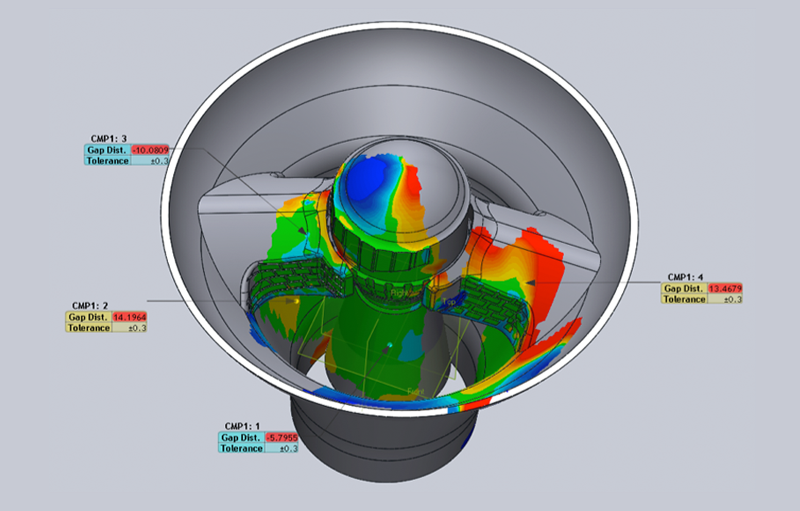Select the Tolerance label in CMP1: 2
800x511 pixels.
click(x=88, y=328)
